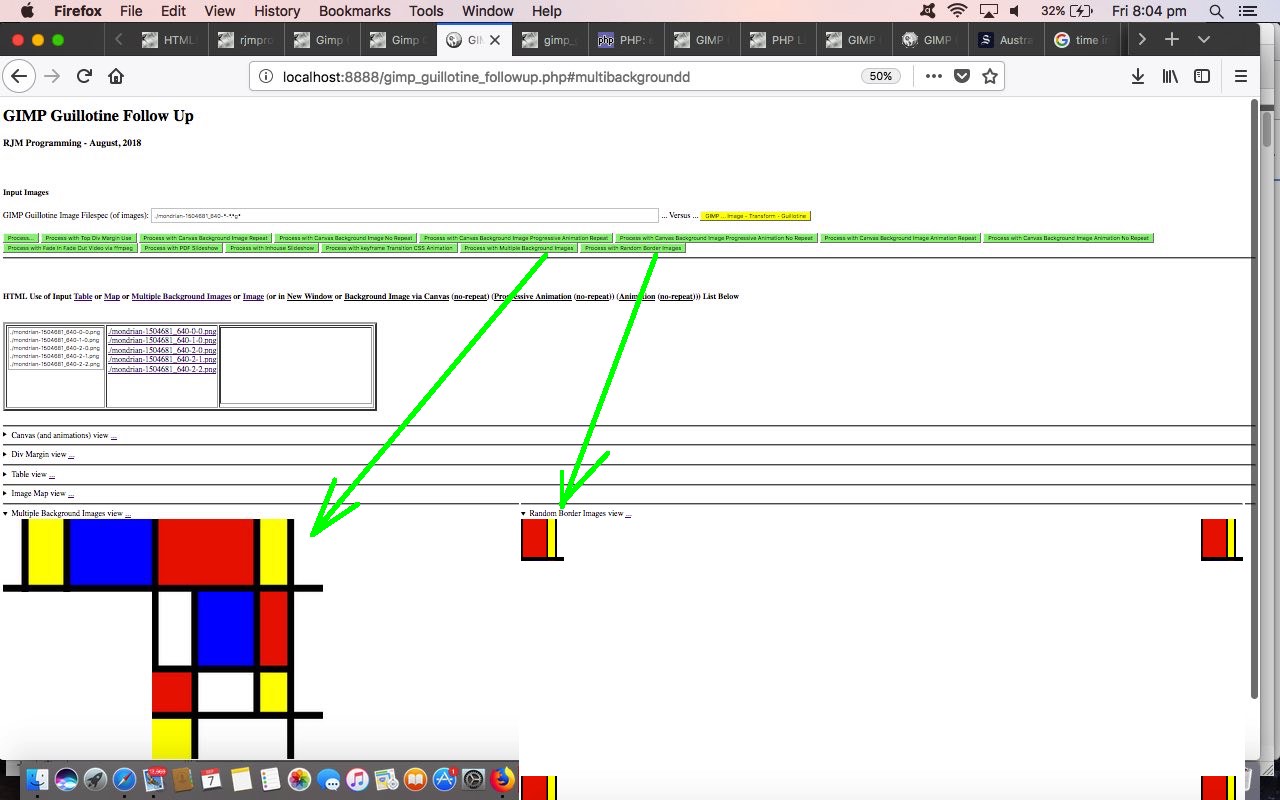Open the History menu
The image size is (1280, 800).
tap(277, 11)
